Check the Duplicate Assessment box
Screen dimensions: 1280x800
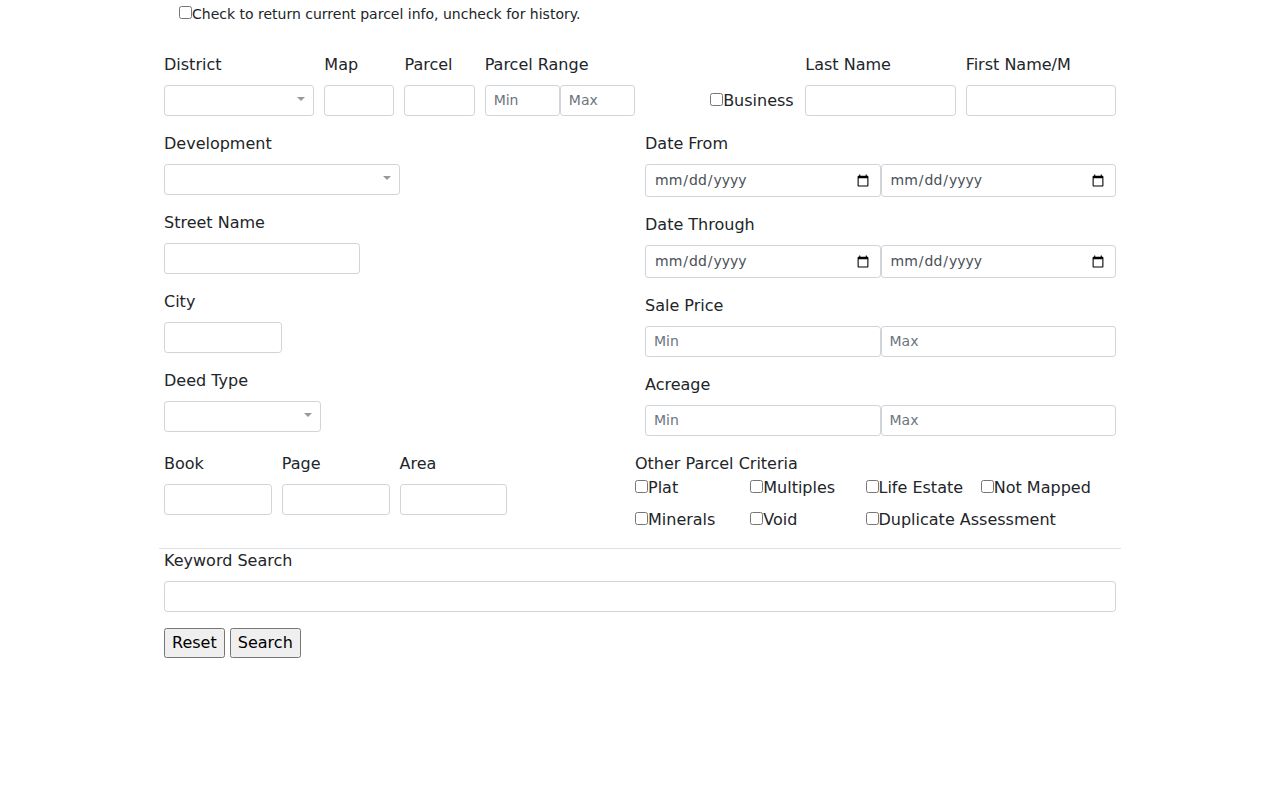872,519
